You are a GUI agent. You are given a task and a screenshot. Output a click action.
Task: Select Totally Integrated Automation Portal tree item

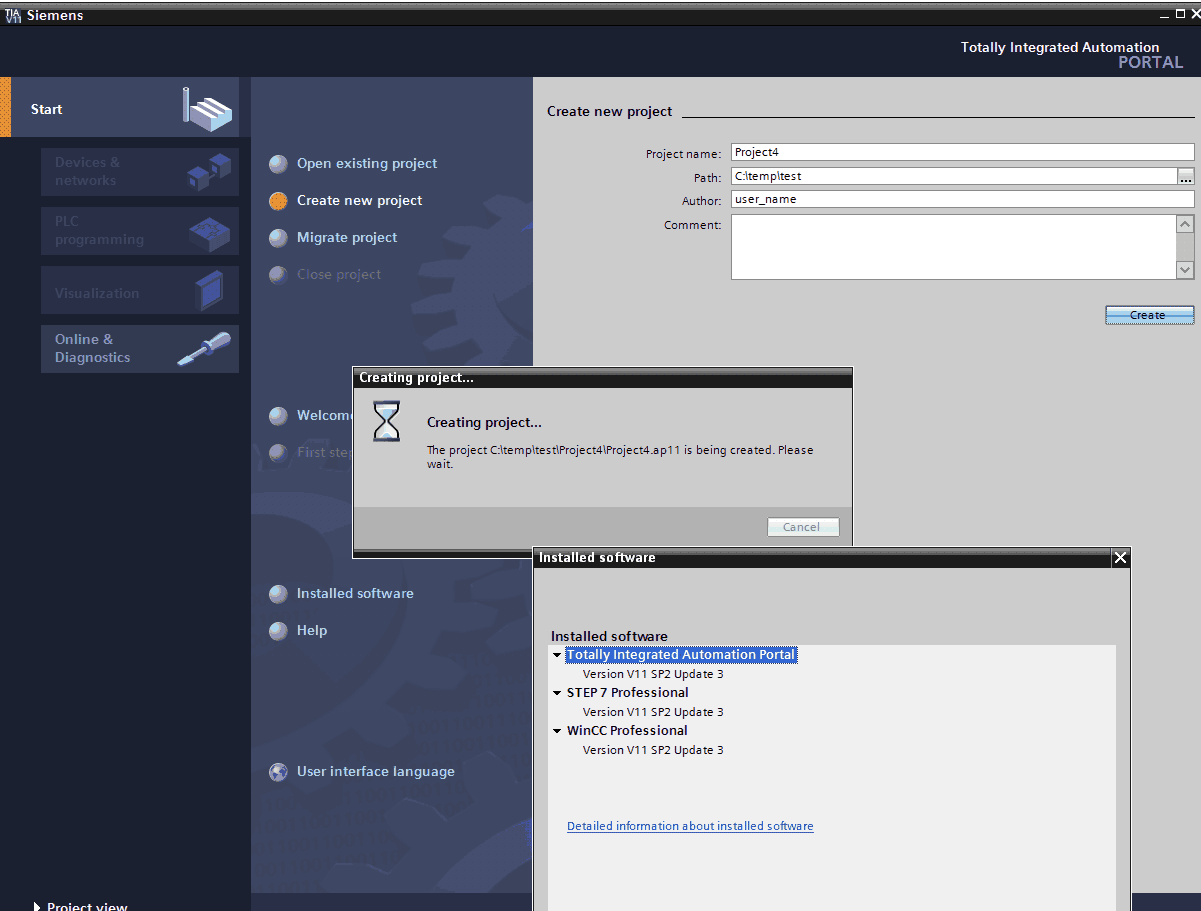[681, 655]
